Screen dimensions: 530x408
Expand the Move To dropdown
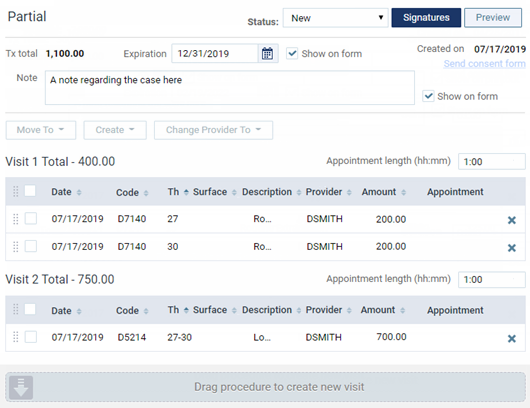coord(41,130)
